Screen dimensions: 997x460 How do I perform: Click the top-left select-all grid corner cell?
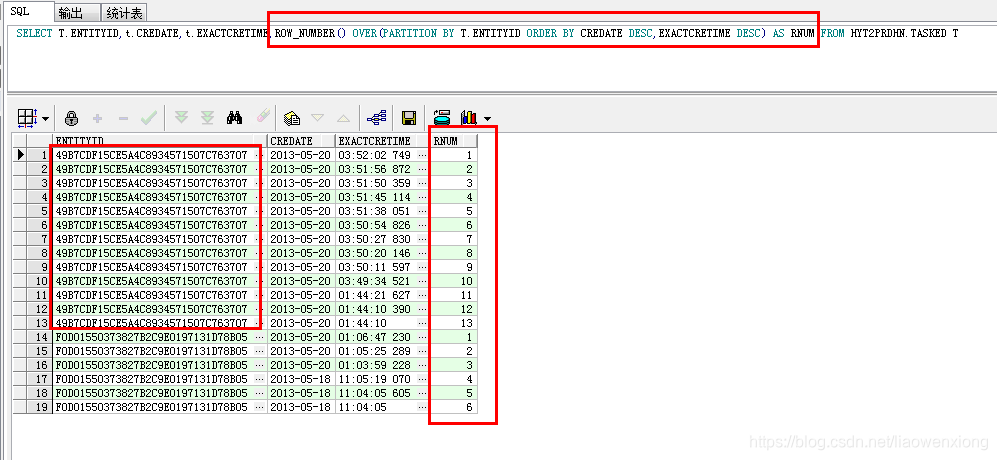(20, 141)
